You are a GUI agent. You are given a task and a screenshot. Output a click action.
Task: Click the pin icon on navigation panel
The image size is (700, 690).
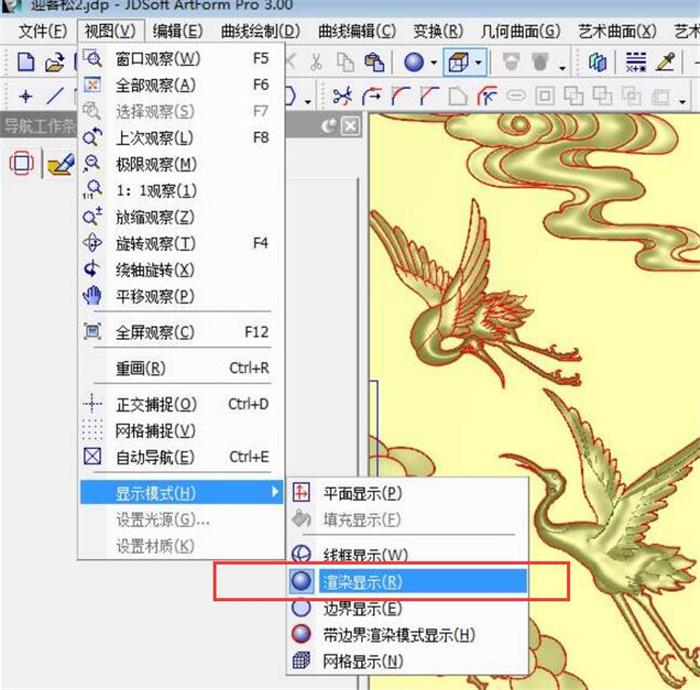tap(329, 127)
